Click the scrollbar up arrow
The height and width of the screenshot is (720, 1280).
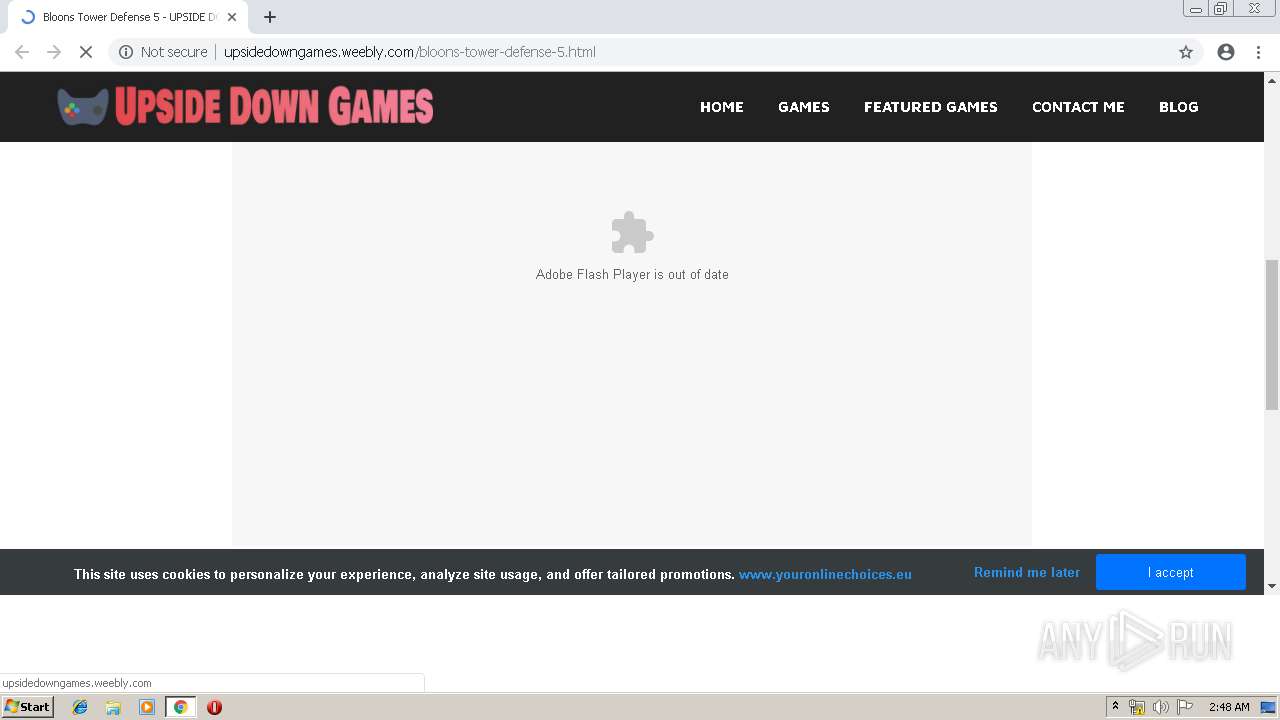tap(1272, 79)
